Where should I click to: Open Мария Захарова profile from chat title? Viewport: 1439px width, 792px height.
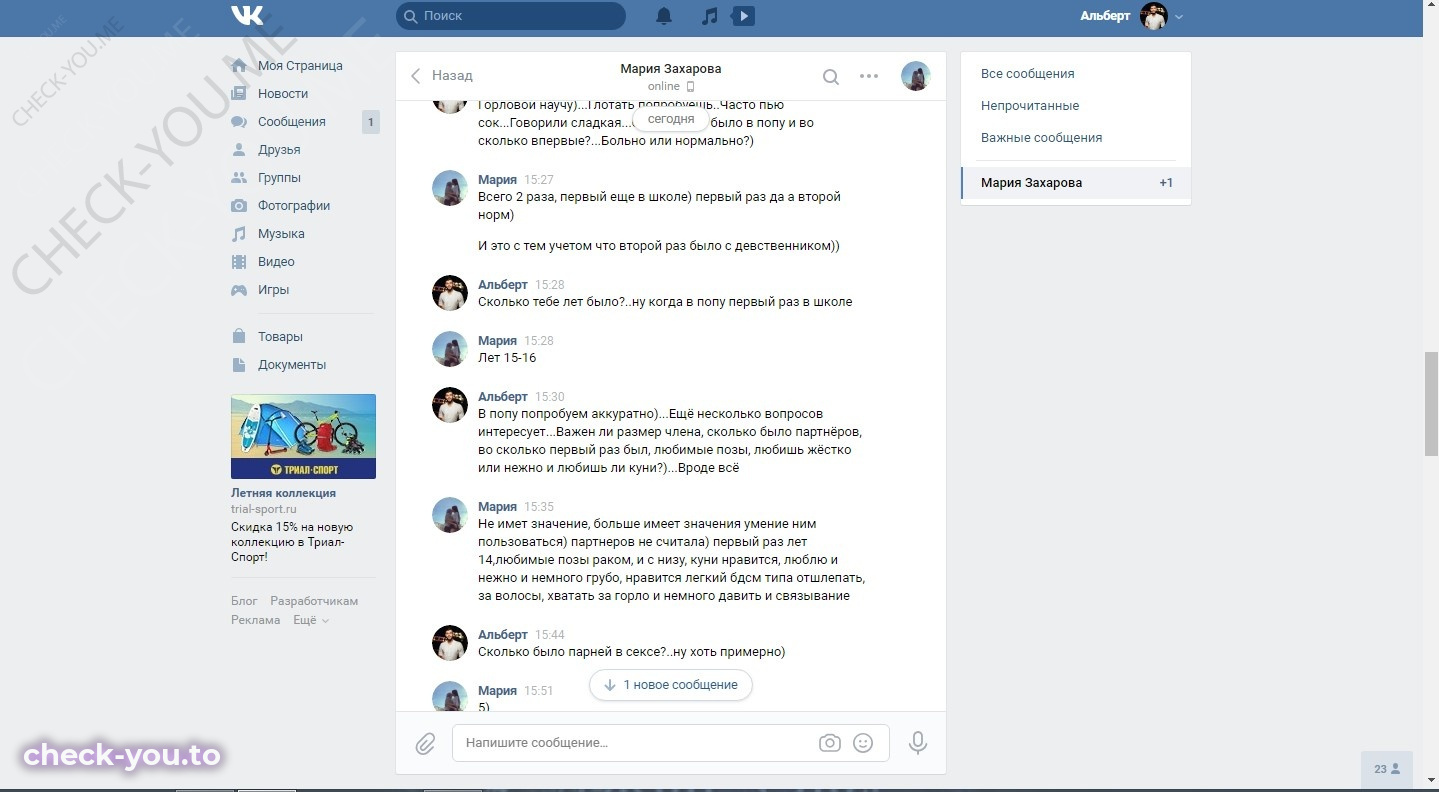670,68
